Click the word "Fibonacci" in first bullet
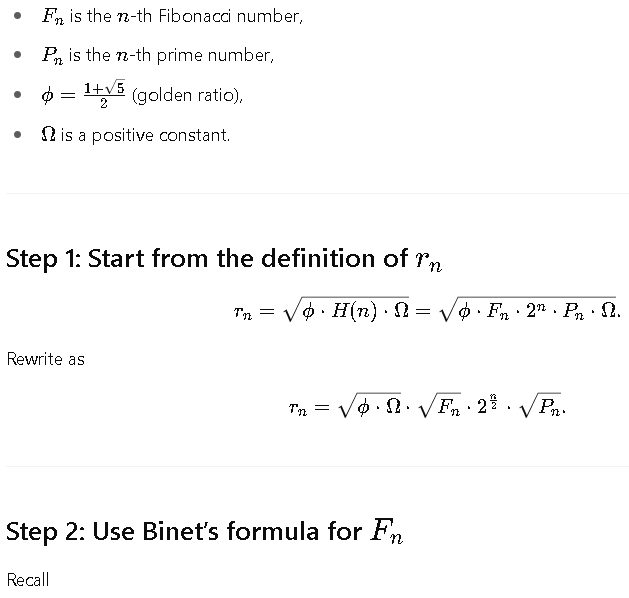Image resolution: width=629 pixels, height=598 pixels. tap(194, 16)
